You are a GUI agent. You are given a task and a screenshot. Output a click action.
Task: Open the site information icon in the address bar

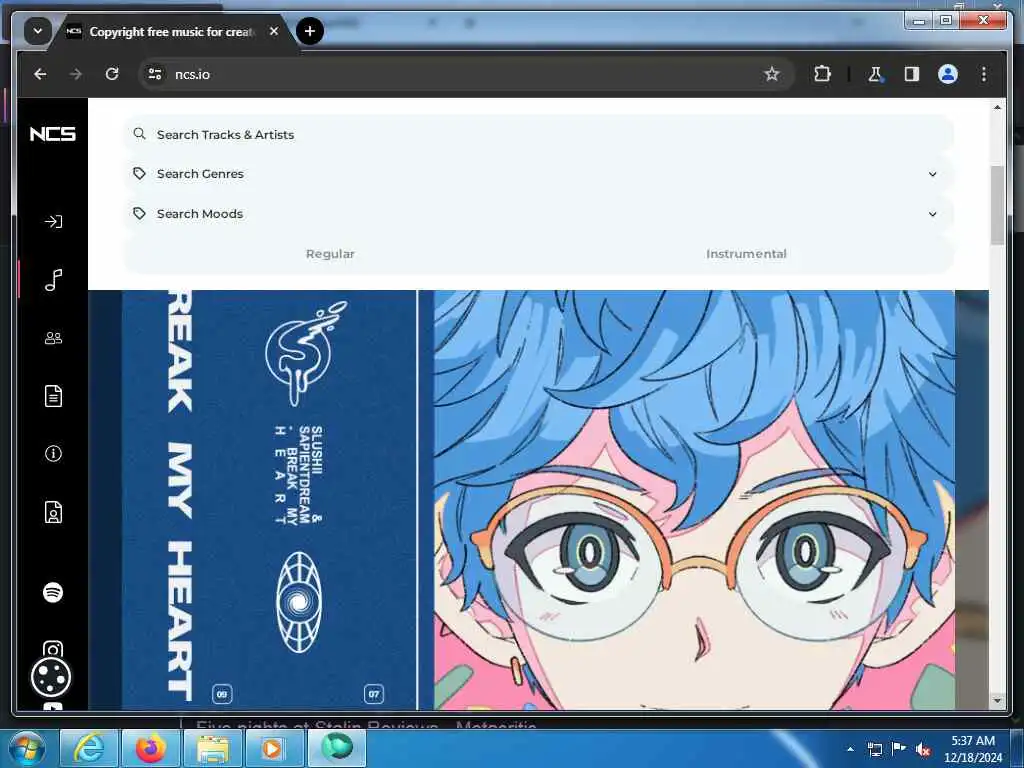[155, 74]
